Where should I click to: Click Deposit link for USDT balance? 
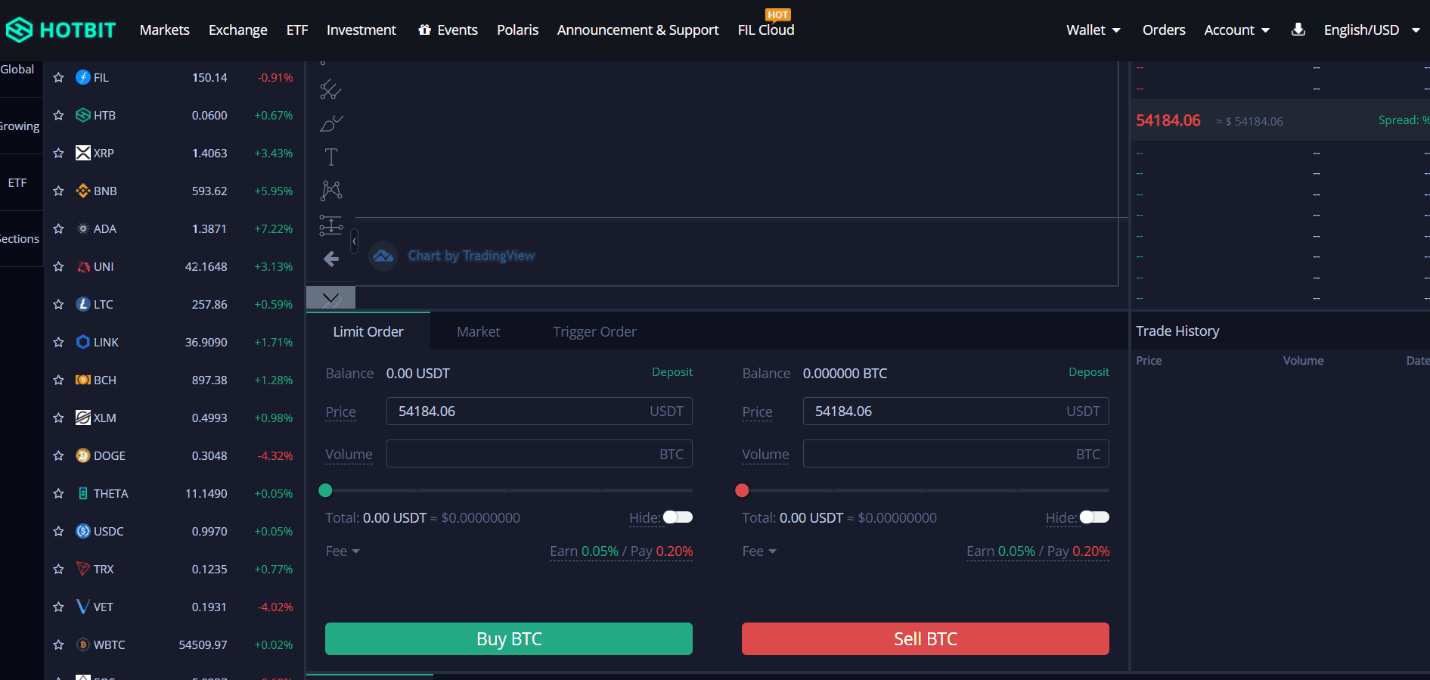(672, 372)
